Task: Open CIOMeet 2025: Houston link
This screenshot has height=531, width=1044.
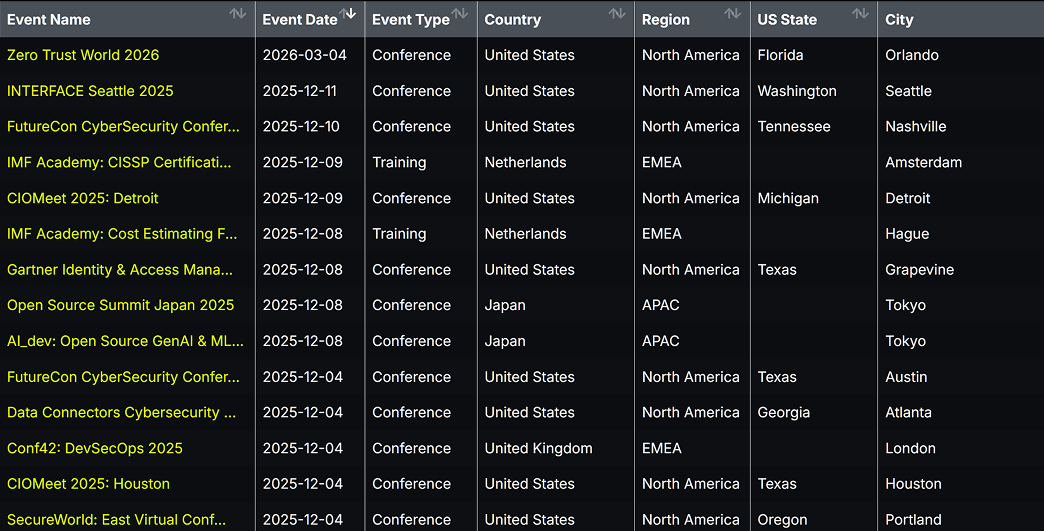Action: (89, 484)
